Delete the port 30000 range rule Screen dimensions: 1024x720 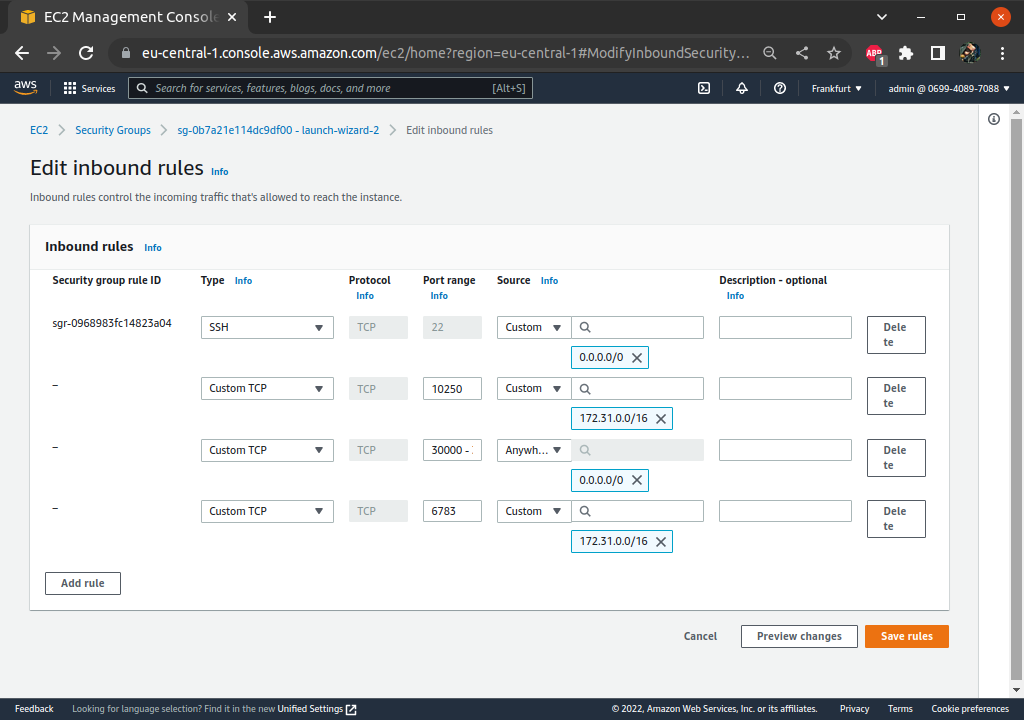(x=896, y=457)
